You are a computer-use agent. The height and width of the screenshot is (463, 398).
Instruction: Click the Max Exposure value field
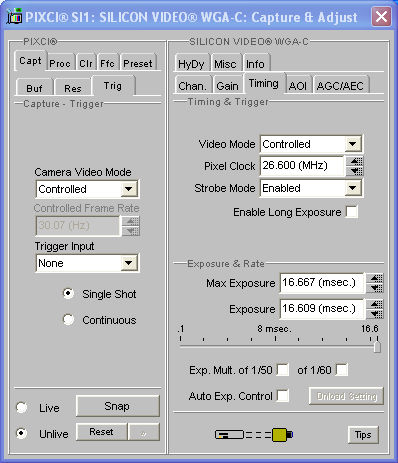click(x=322, y=283)
